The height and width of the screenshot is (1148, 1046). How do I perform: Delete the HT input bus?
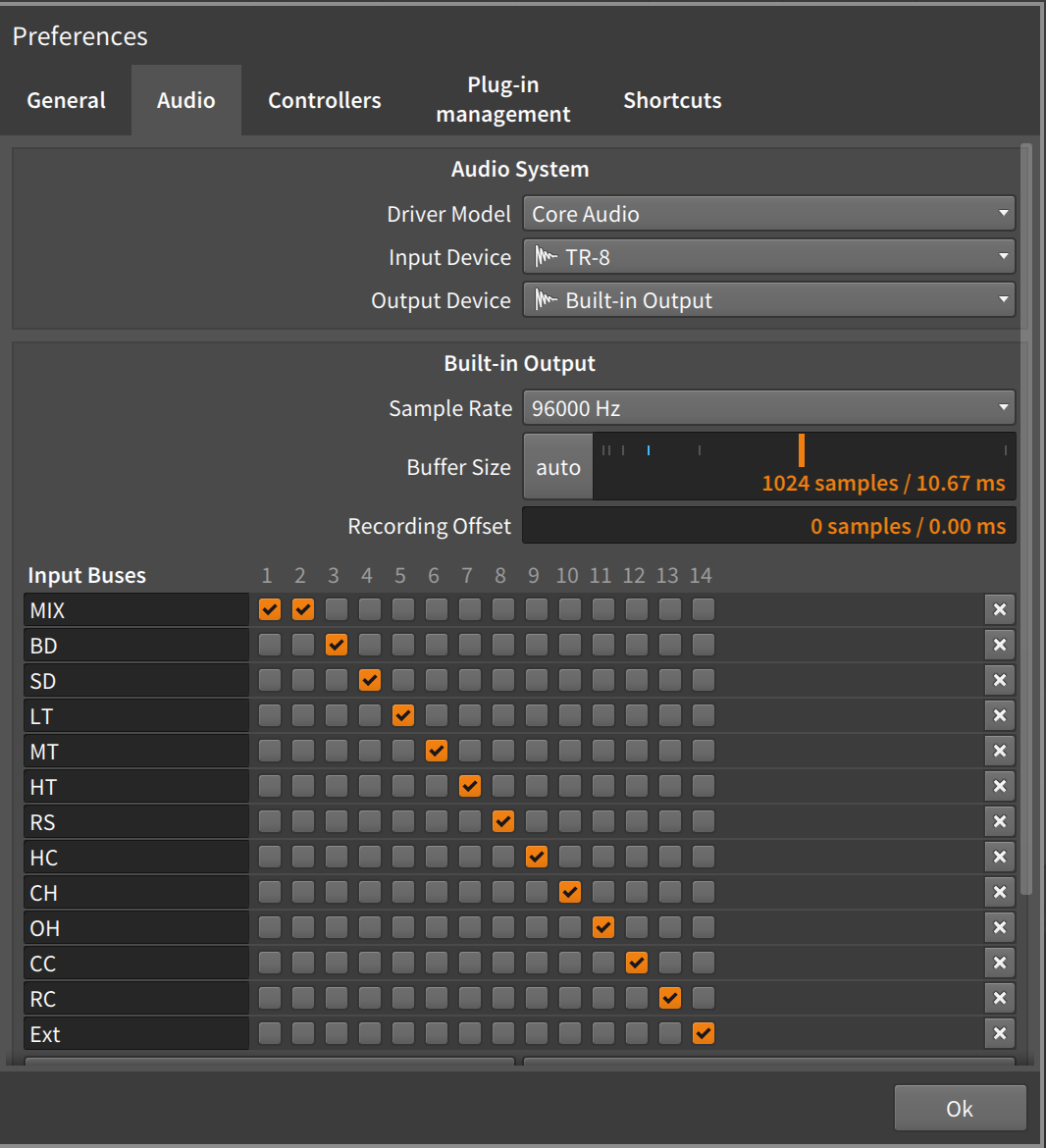coord(999,786)
